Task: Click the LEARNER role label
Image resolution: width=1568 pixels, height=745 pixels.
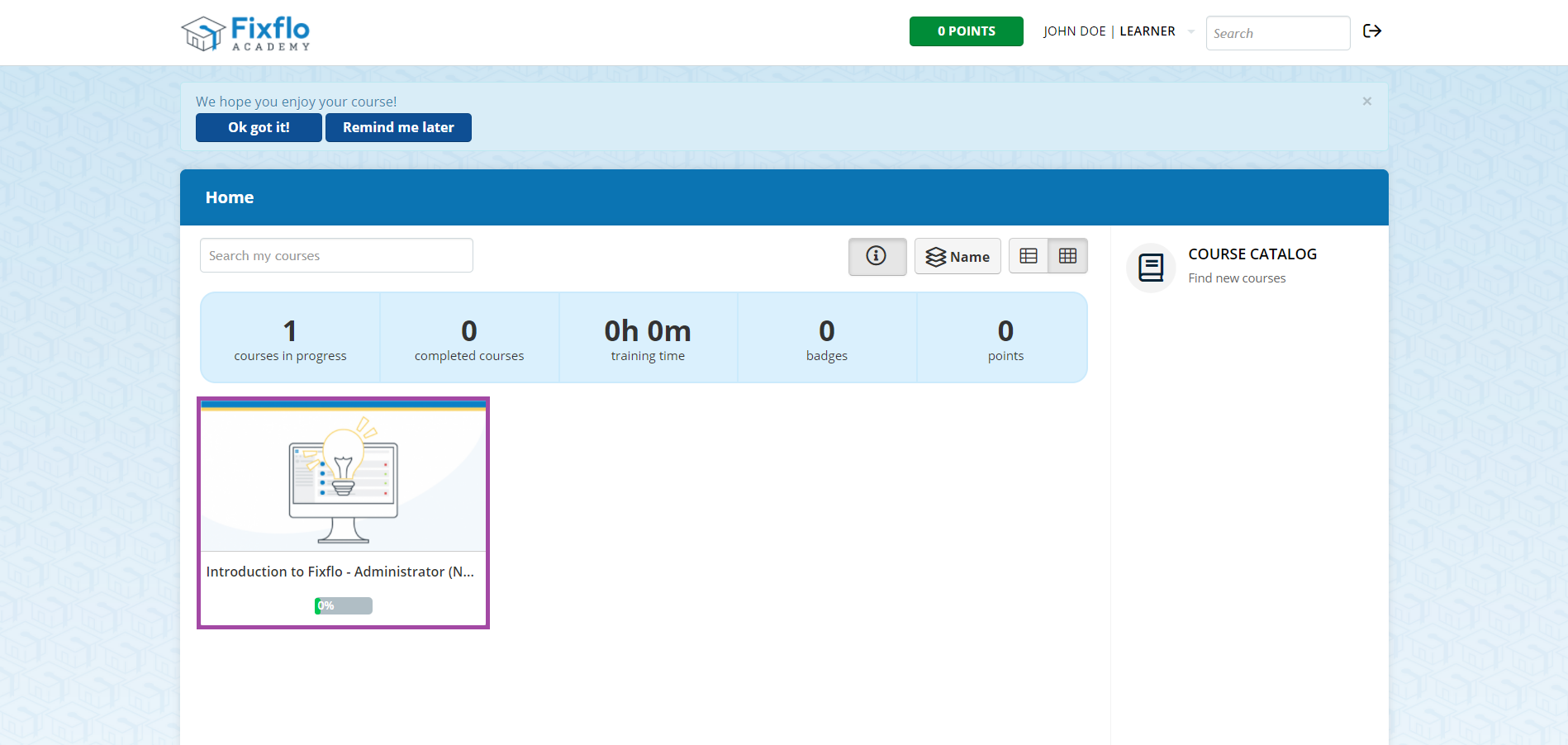Action: click(1147, 31)
